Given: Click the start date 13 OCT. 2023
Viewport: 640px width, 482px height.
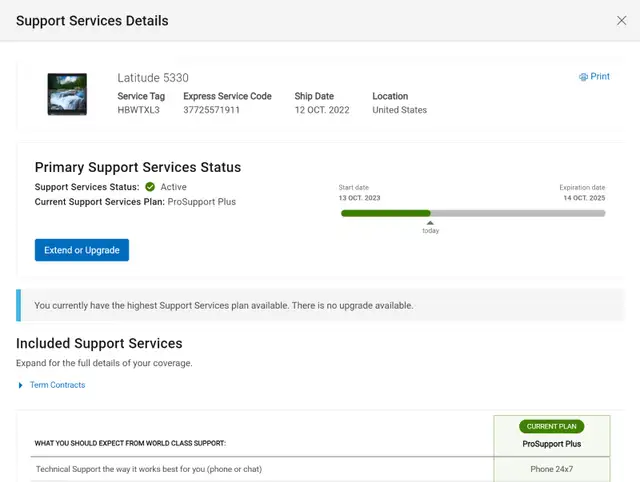Looking at the screenshot, I should [x=359, y=198].
